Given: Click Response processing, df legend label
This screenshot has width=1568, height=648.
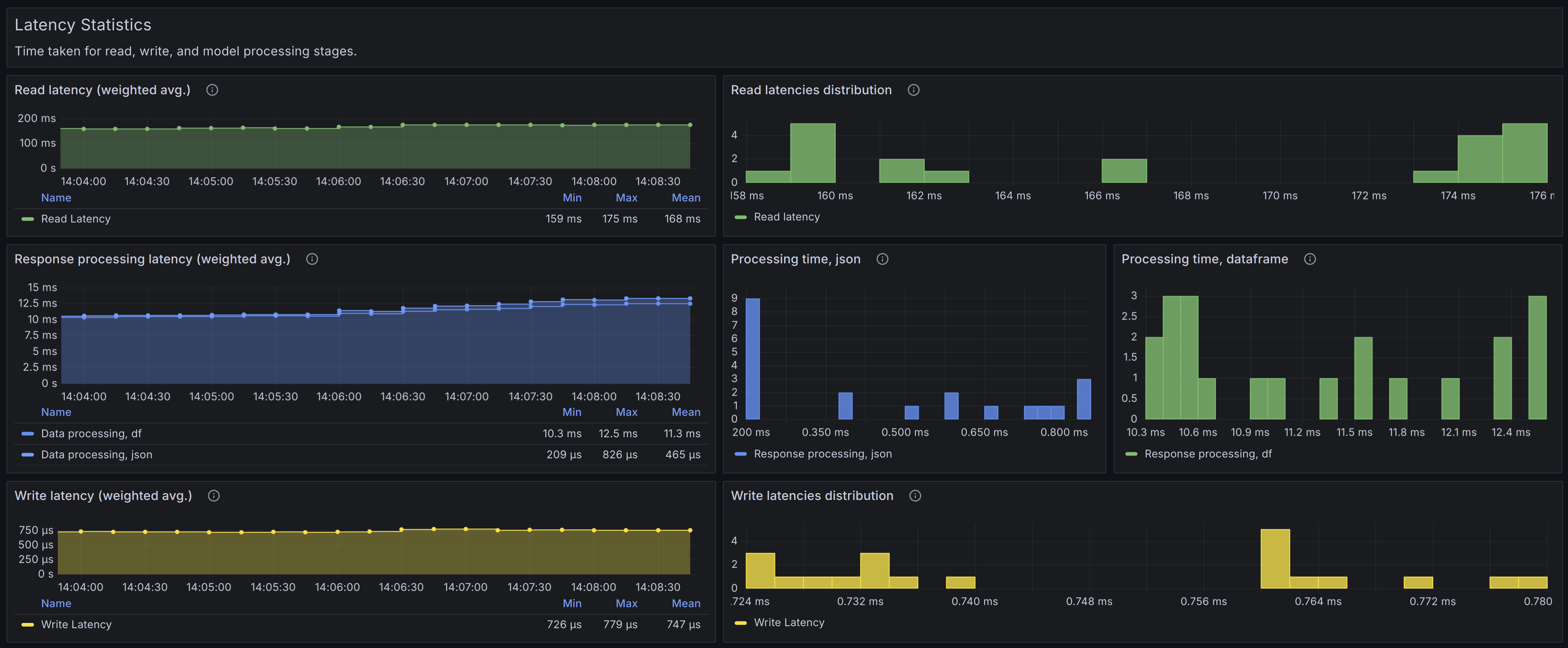Looking at the screenshot, I should click(x=1208, y=454).
